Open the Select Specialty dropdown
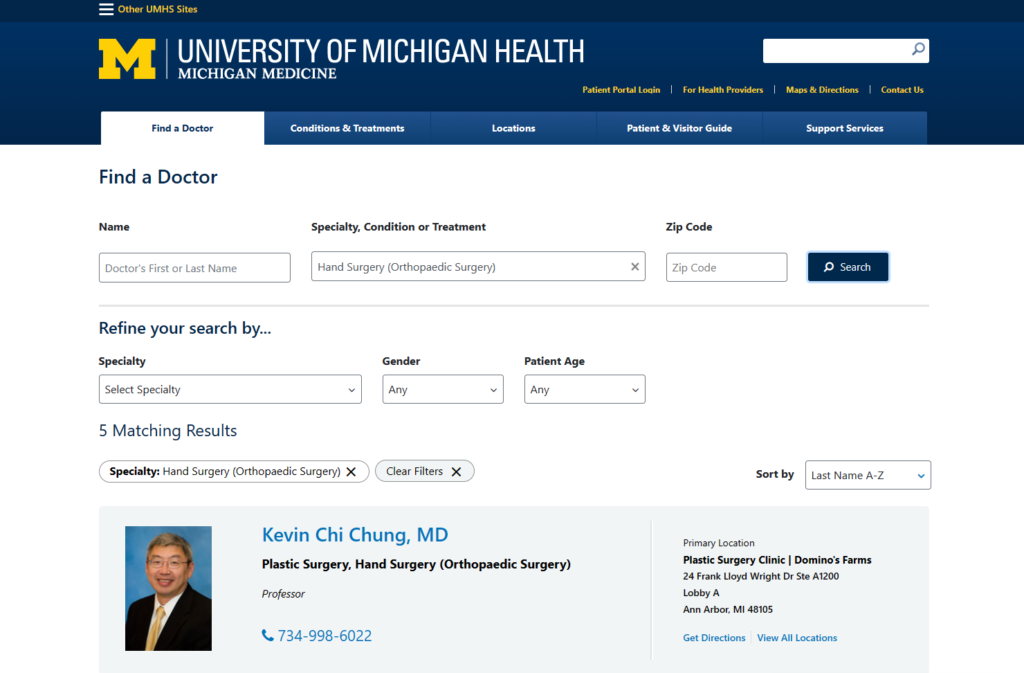 pos(230,389)
